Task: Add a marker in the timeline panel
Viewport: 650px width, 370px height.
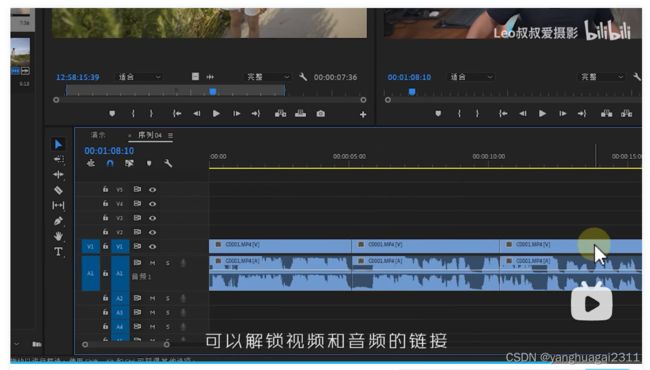Action: point(149,164)
